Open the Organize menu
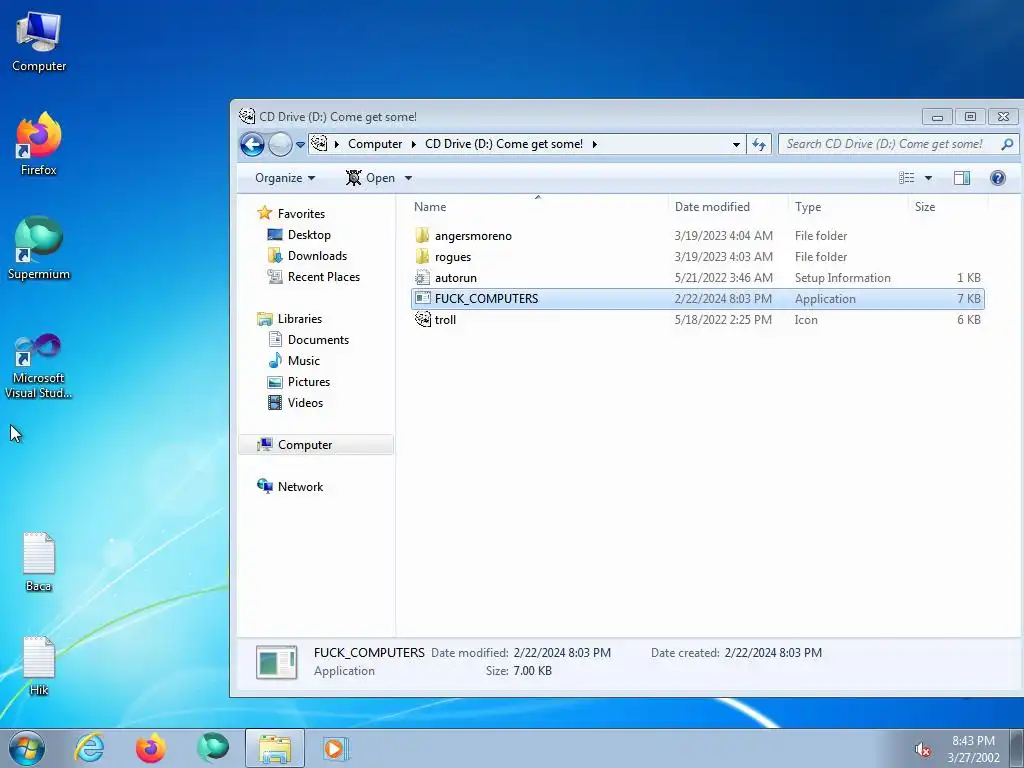 tap(285, 178)
